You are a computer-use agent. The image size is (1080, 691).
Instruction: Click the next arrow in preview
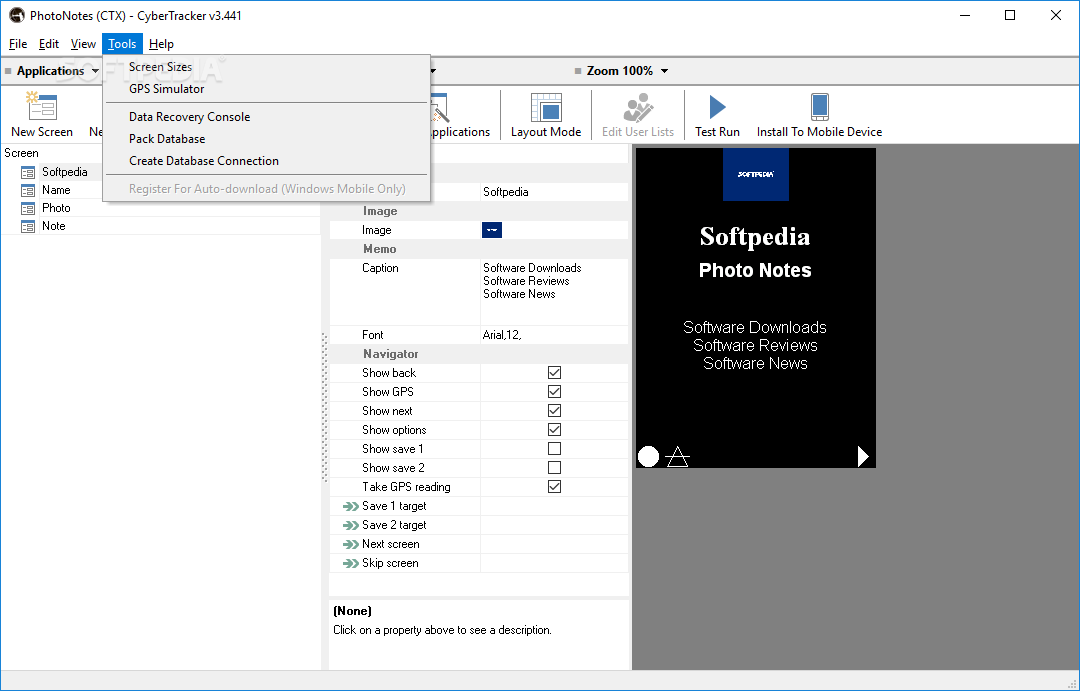(863, 456)
